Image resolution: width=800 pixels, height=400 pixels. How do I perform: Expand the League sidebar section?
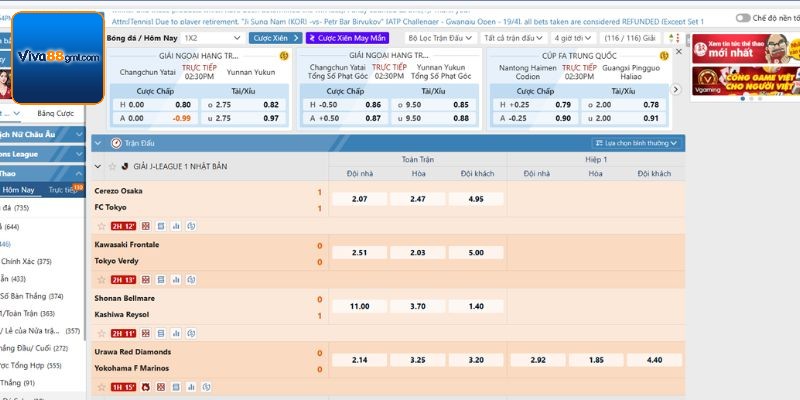pyautogui.click(x=42, y=154)
